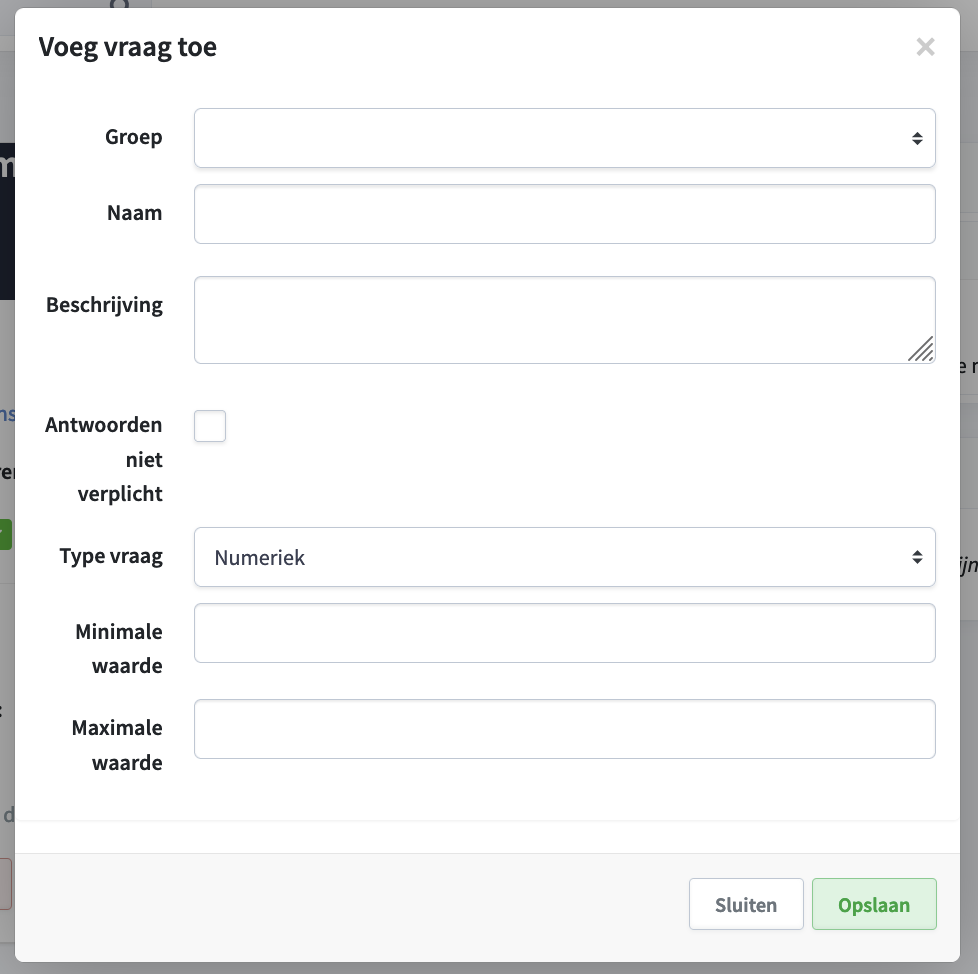
Task: Focus the Naam text field
Action: pos(564,214)
